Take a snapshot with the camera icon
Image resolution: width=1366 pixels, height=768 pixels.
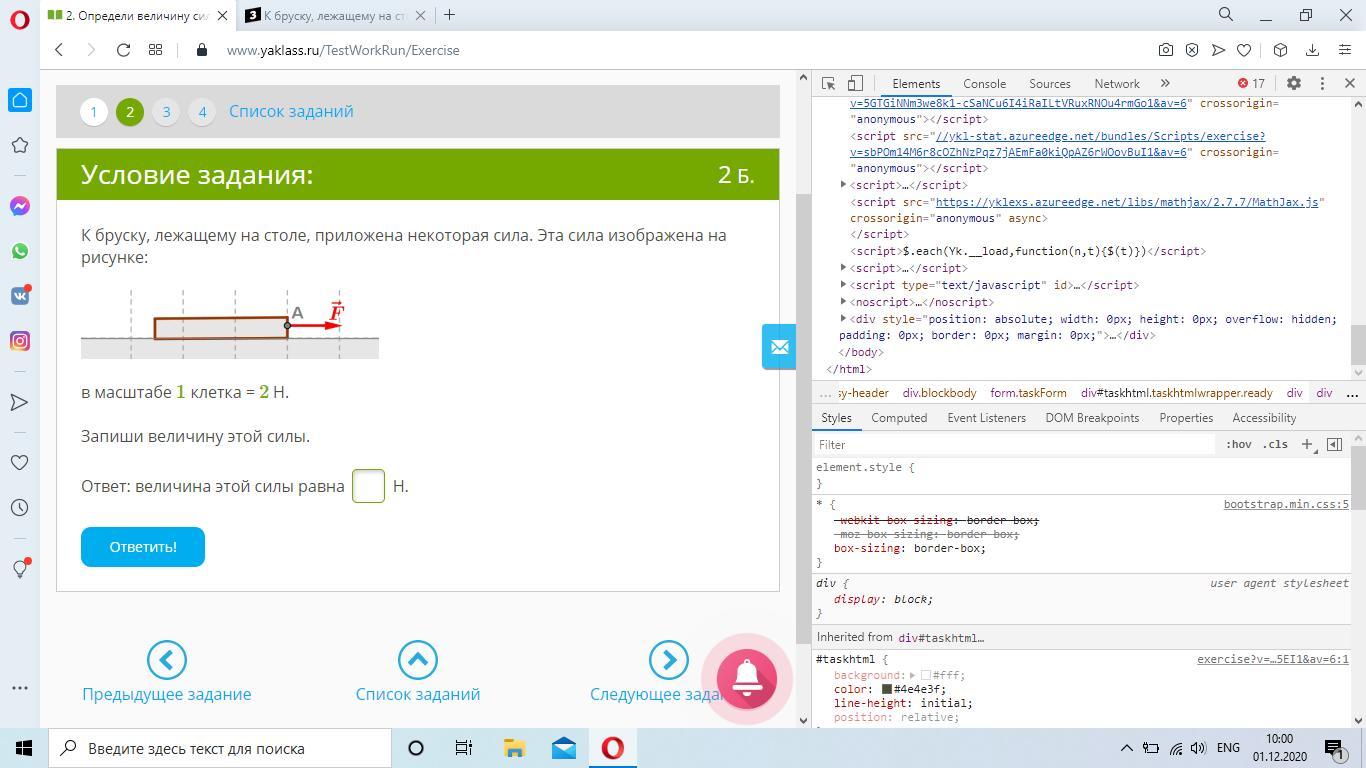click(1166, 50)
